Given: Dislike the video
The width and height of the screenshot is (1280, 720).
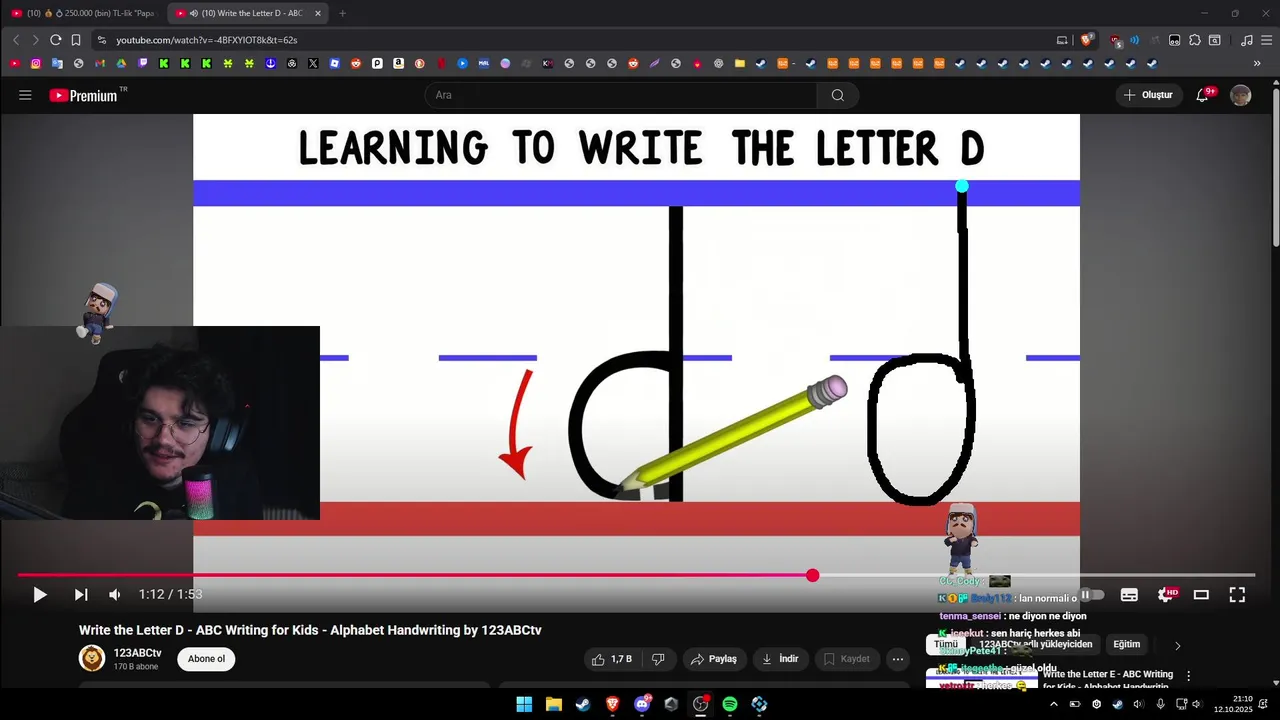Looking at the screenshot, I should [658, 659].
